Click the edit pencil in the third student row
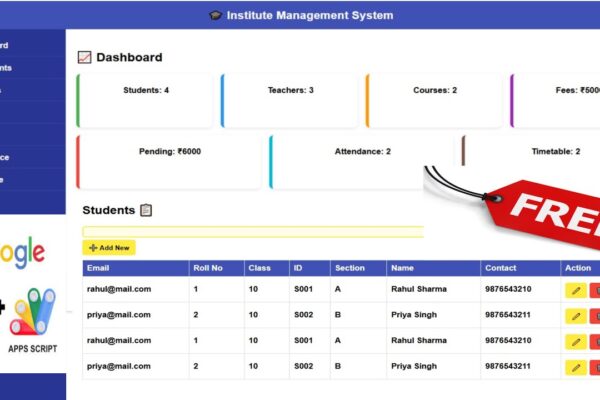 point(576,342)
